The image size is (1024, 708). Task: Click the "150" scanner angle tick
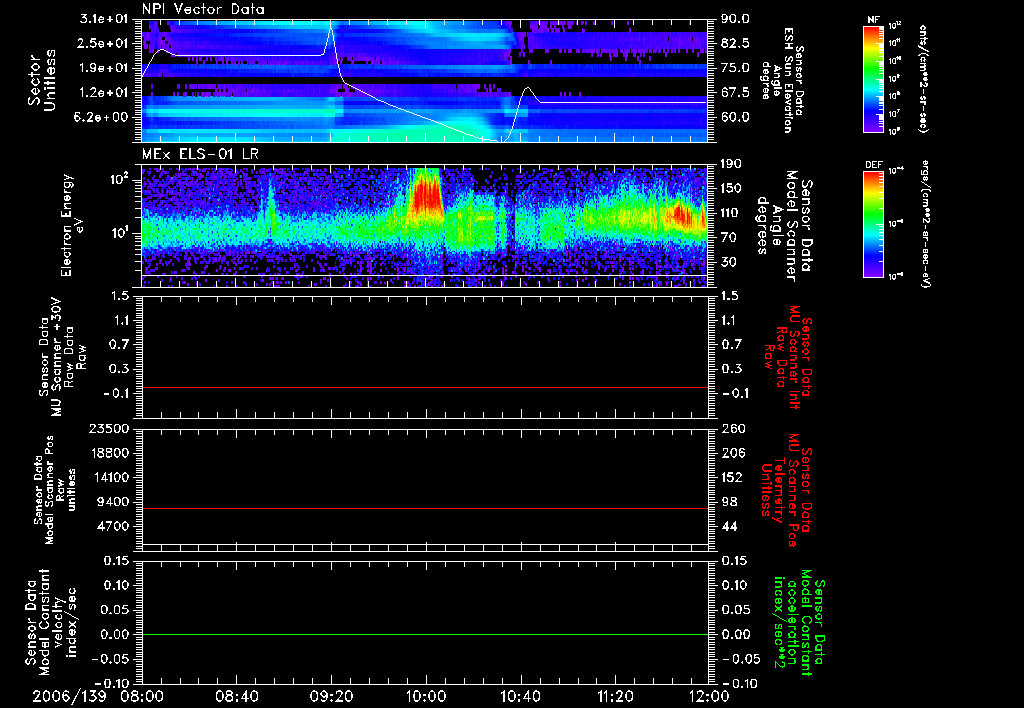tap(731, 188)
